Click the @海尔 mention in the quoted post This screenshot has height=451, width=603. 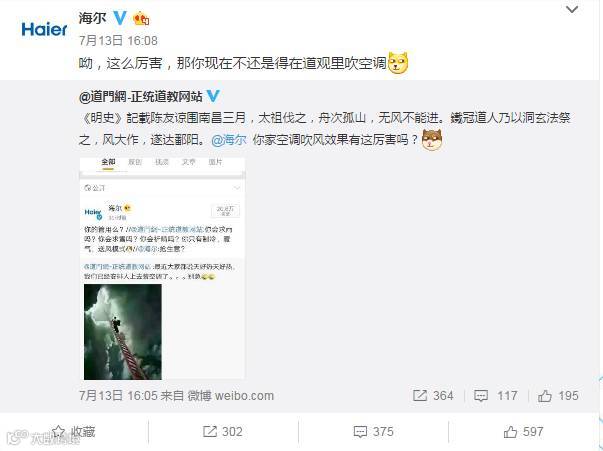228,140
